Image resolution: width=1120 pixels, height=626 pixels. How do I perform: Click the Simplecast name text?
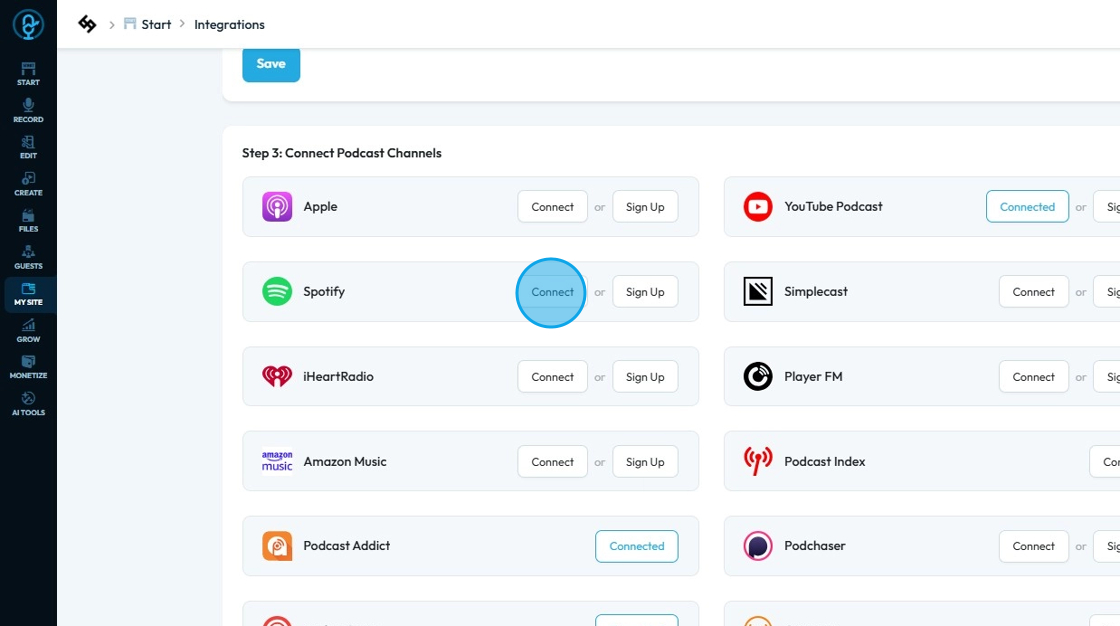(x=816, y=291)
